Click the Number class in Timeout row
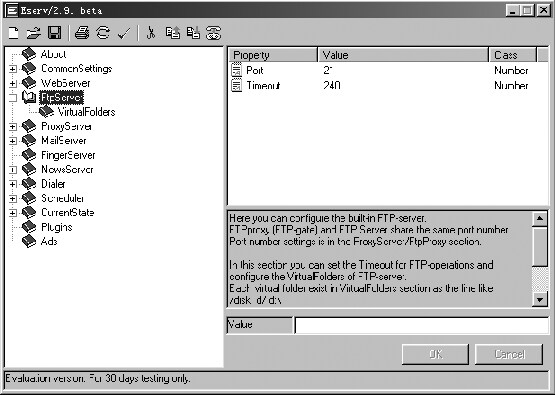The height and width of the screenshot is (395, 555). 511,85
